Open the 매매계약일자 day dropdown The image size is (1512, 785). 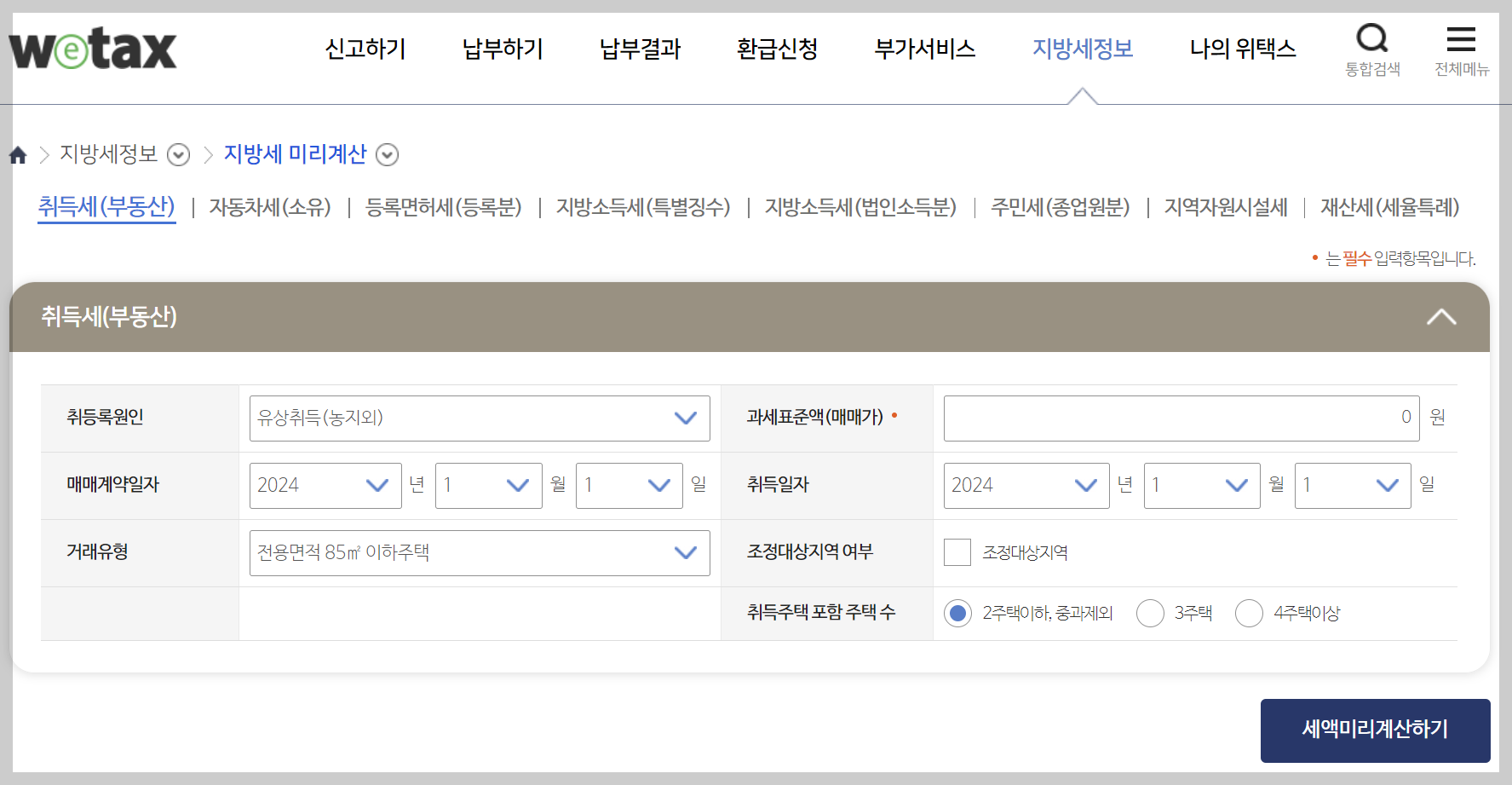coord(630,486)
